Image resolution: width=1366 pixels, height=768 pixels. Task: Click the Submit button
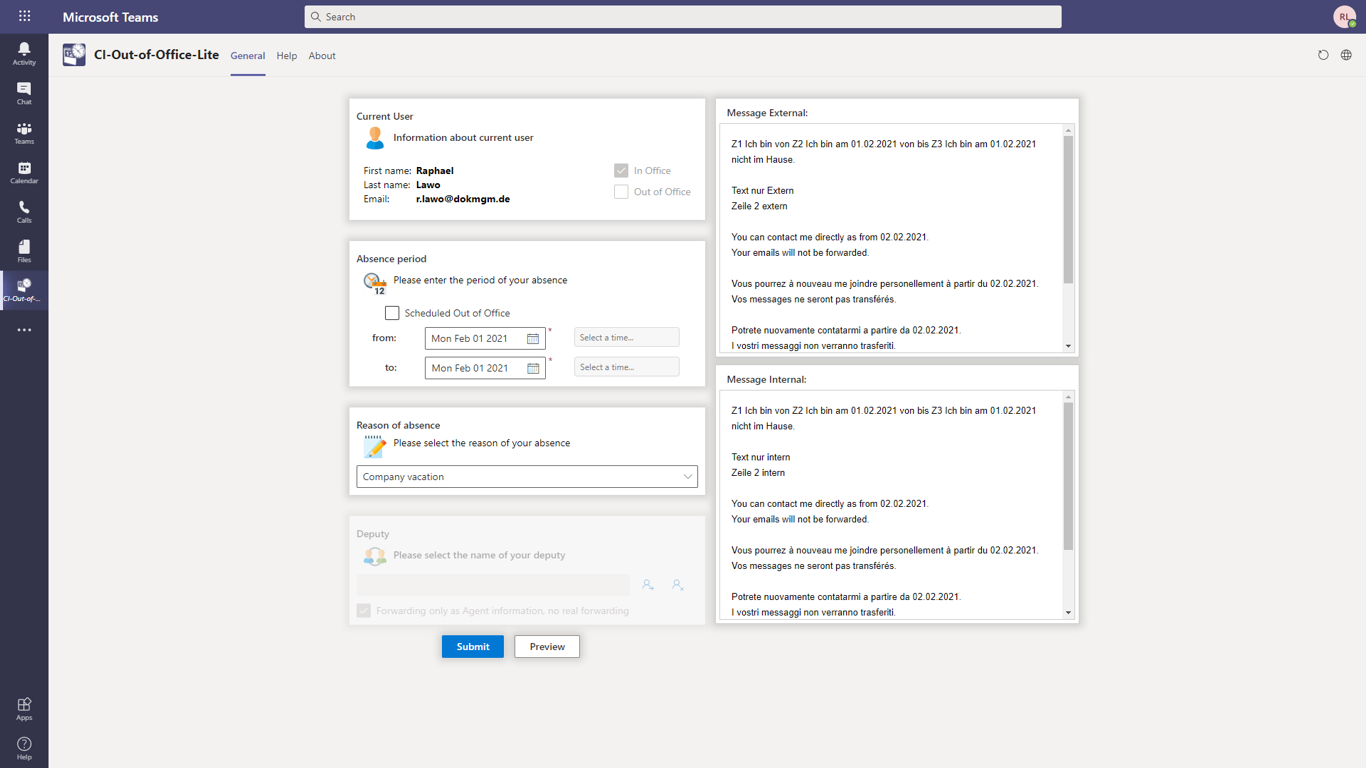[x=473, y=647]
